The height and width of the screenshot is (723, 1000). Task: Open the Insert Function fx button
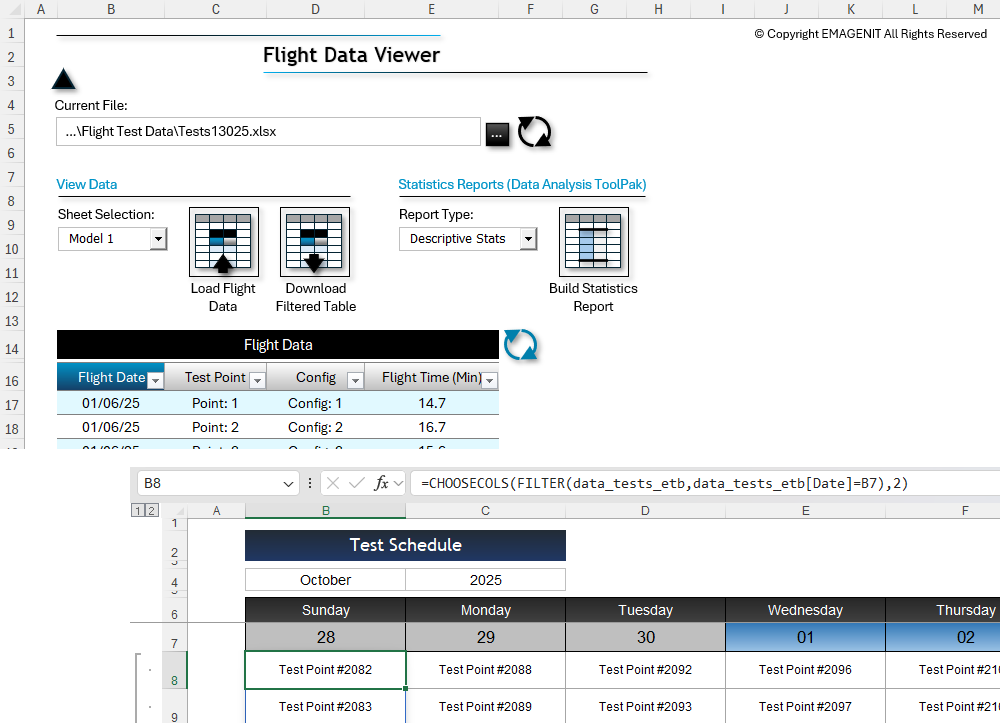381,483
